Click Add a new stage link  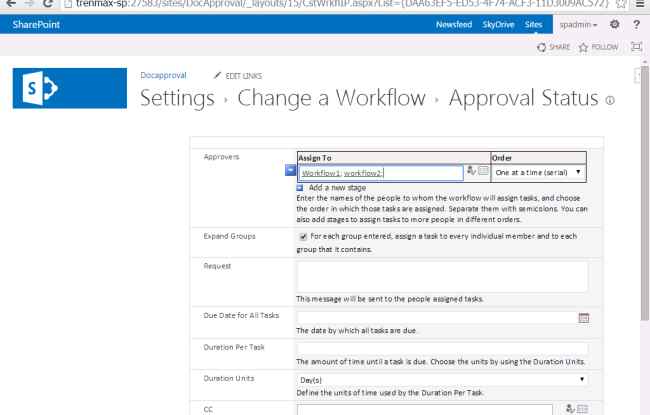pyautogui.click(x=337, y=188)
